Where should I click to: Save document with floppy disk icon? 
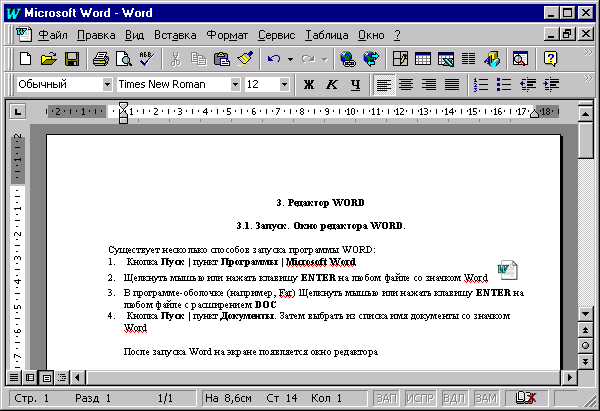click(72, 59)
